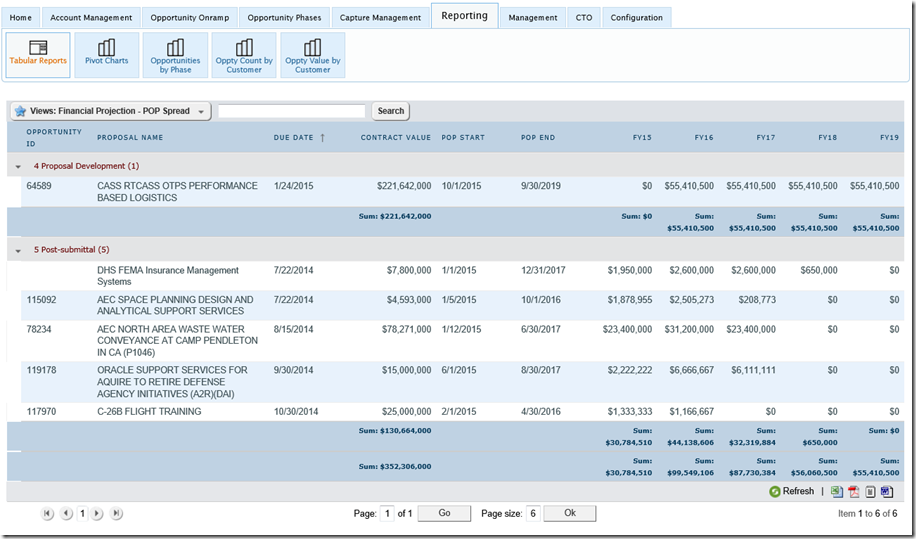The width and height of the screenshot is (916, 539).
Task: Click the 10/30/2014 due date cell
Action: (296, 412)
